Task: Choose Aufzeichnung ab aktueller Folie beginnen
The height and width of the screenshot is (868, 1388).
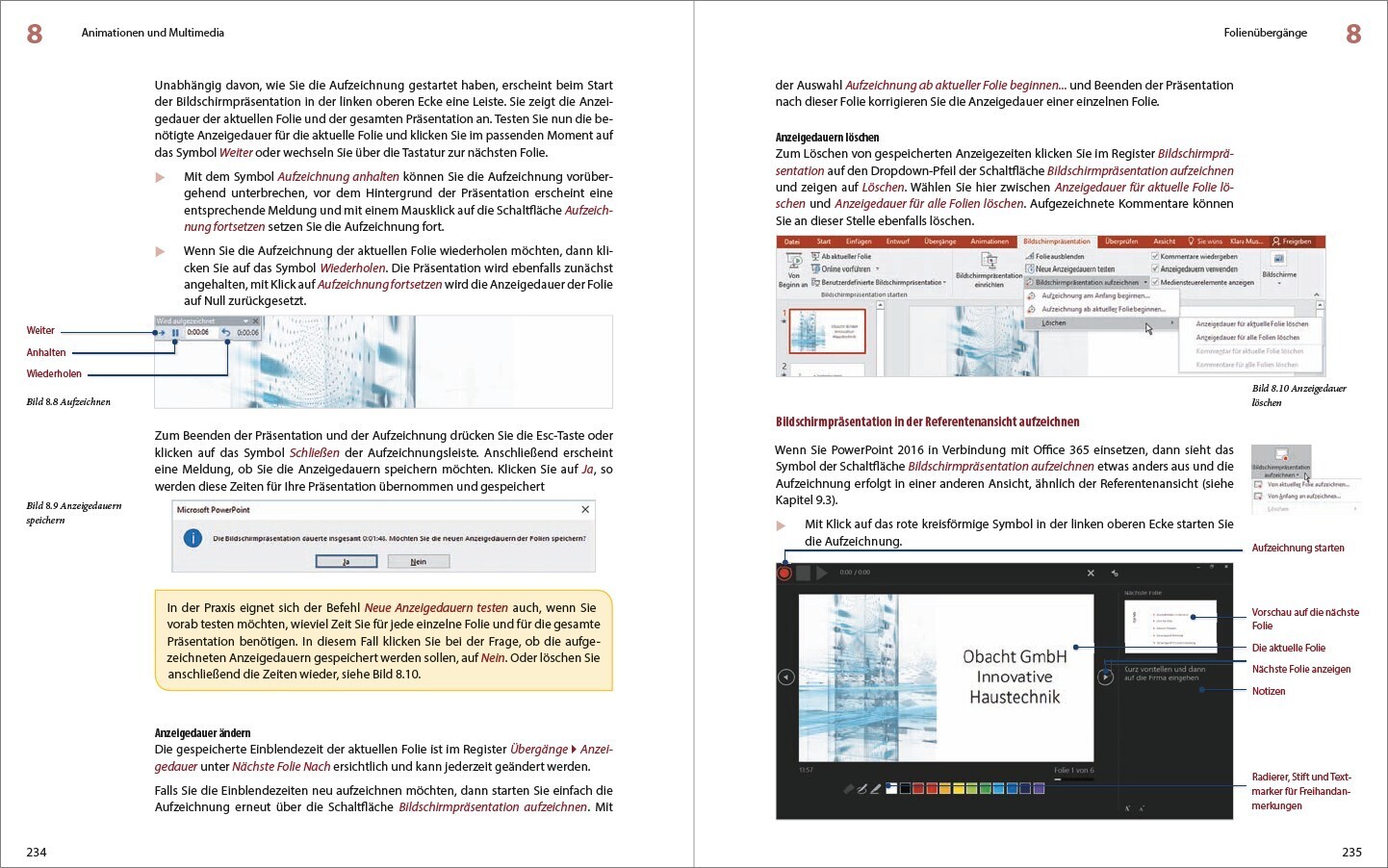Action: click(1103, 309)
